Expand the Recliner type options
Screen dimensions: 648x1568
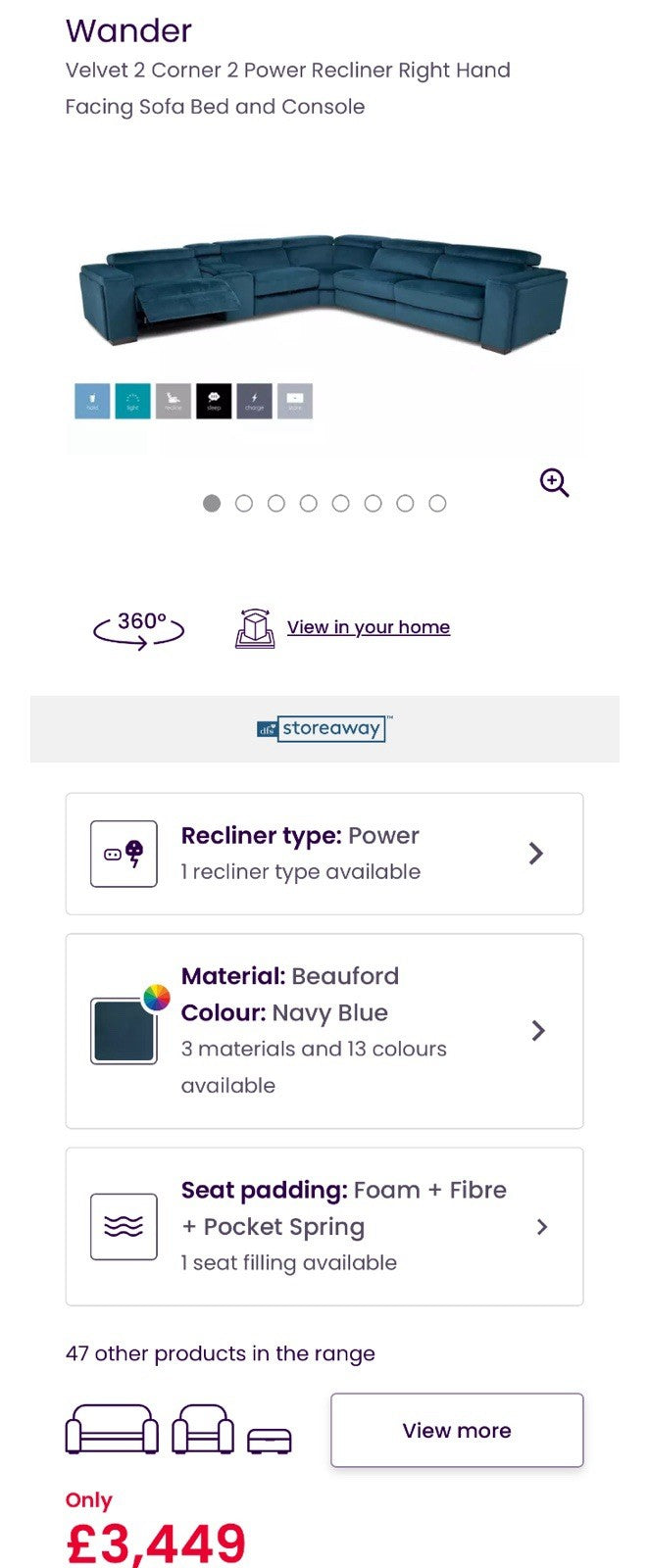click(x=535, y=854)
